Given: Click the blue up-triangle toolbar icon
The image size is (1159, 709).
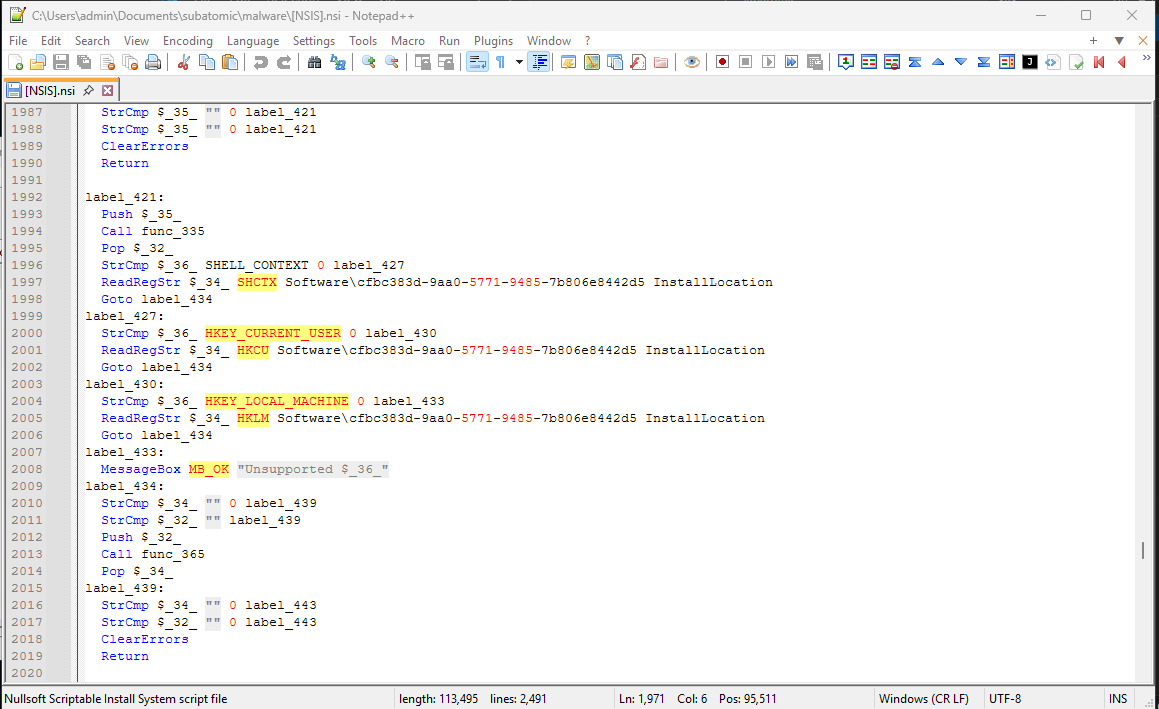Looking at the screenshot, I should 937,62.
